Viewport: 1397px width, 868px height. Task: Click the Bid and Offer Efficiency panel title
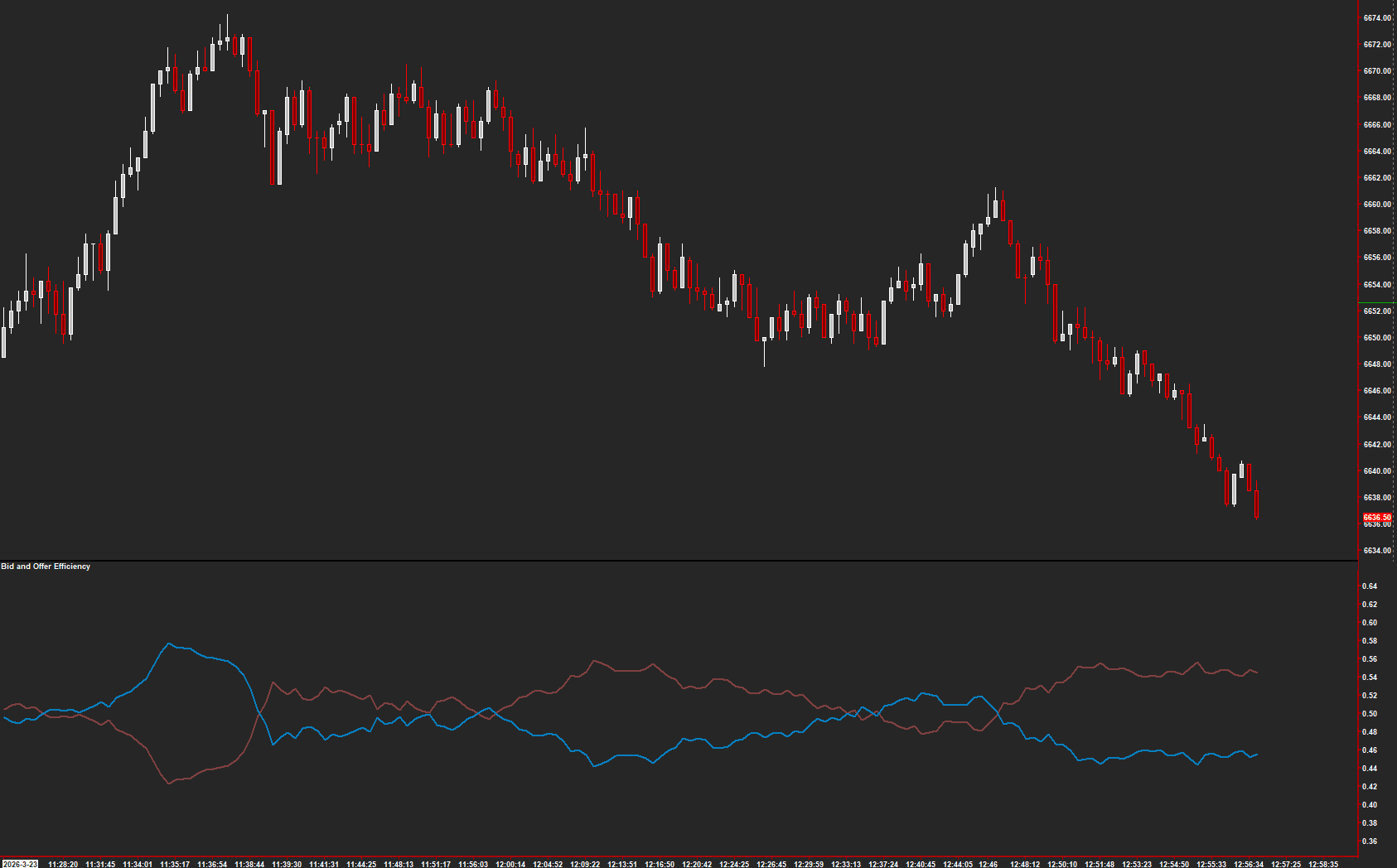(46, 567)
